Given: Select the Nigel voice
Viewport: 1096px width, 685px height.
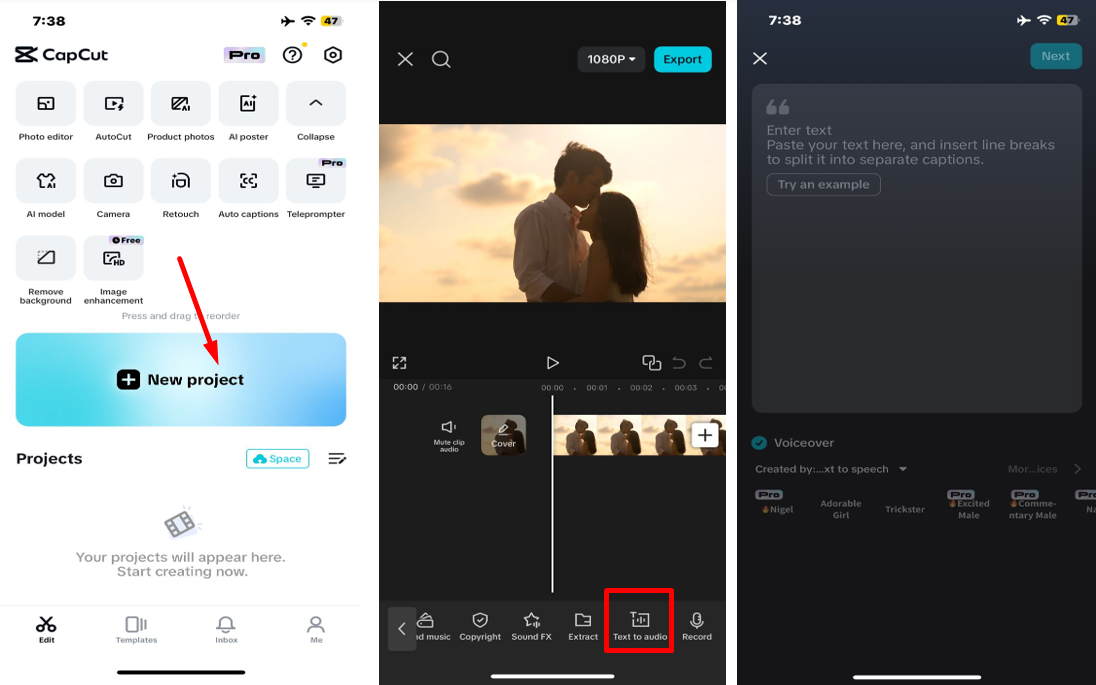Looking at the screenshot, I should pos(777,503).
